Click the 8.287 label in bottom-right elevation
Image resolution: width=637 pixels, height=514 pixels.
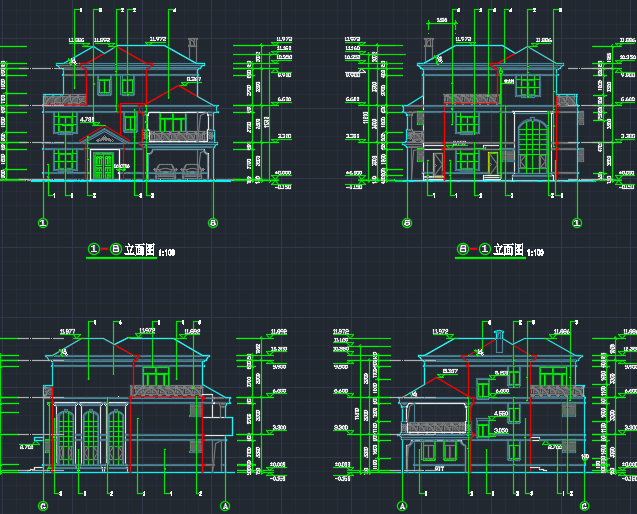451,371
